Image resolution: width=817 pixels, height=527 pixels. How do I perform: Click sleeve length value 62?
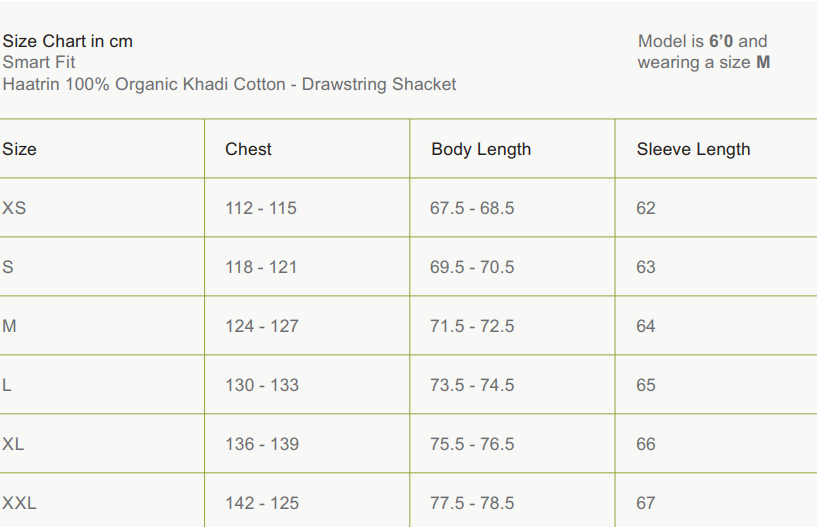[646, 208]
